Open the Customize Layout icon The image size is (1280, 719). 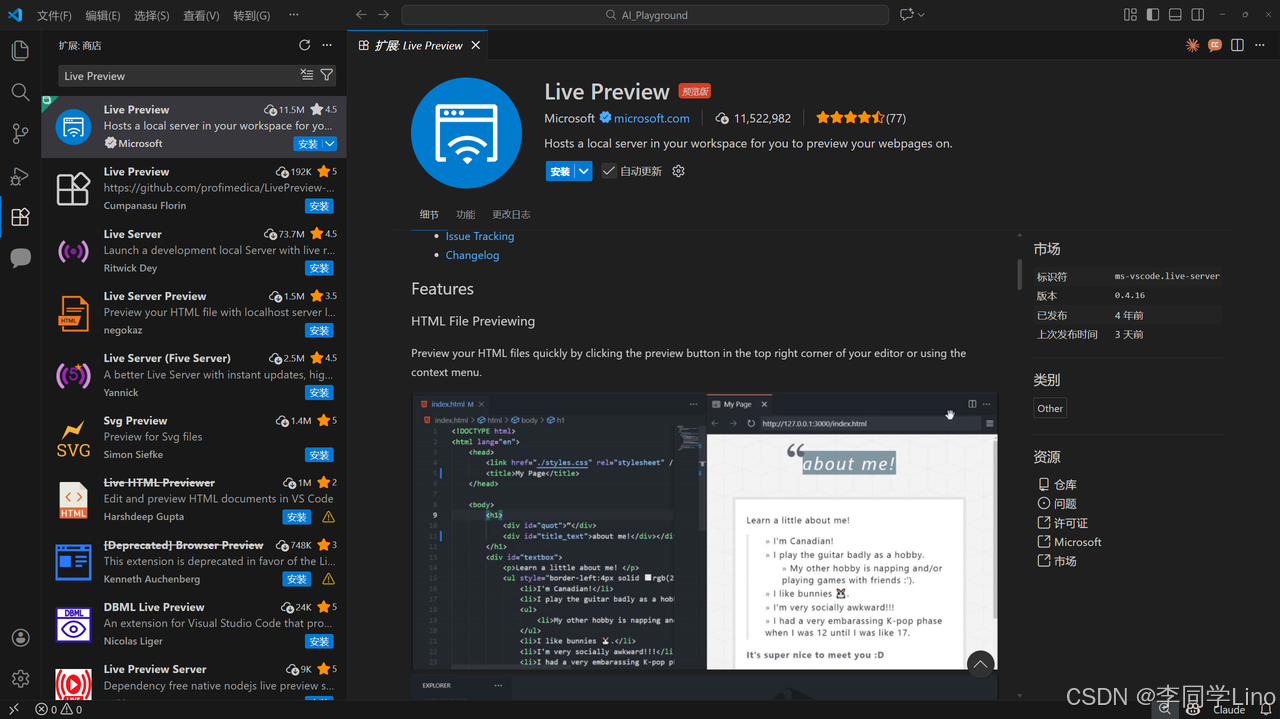[1130, 15]
